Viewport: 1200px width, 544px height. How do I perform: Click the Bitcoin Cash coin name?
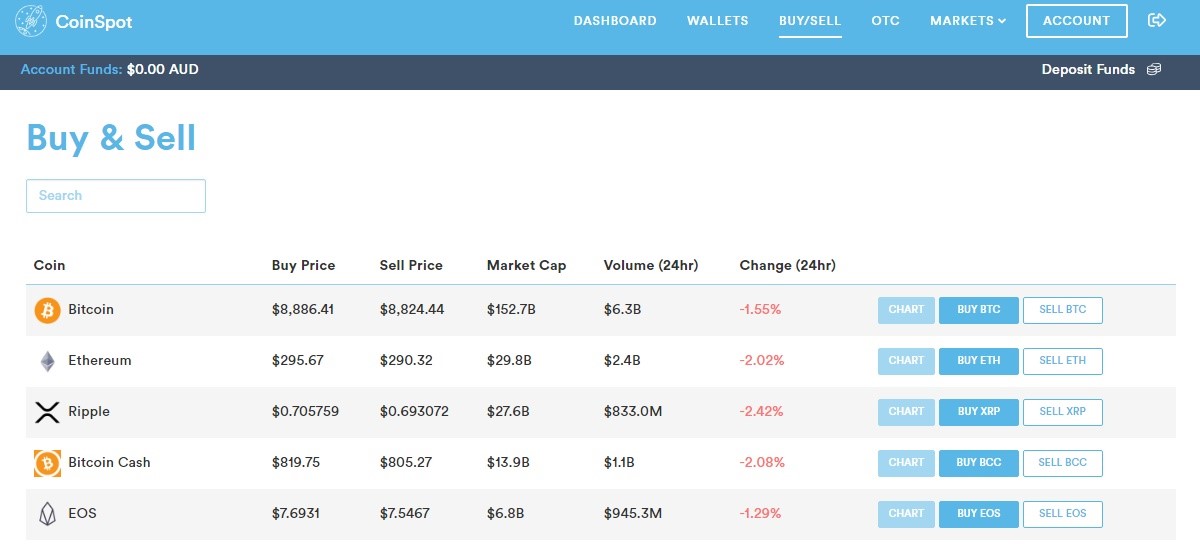tap(109, 463)
